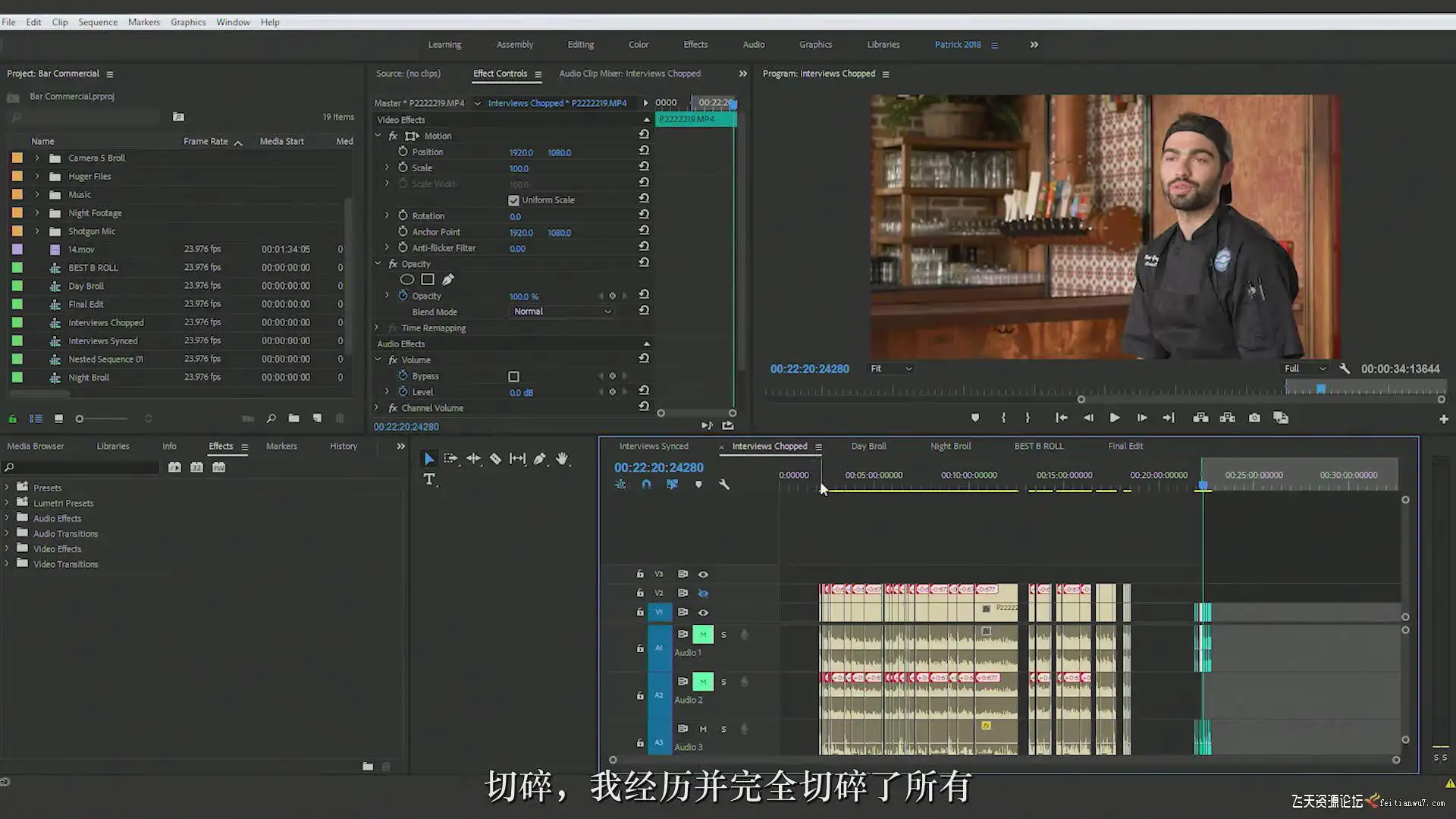Switch to the Final Edit timeline tab
Image resolution: width=1456 pixels, height=819 pixels.
click(x=1125, y=446)
